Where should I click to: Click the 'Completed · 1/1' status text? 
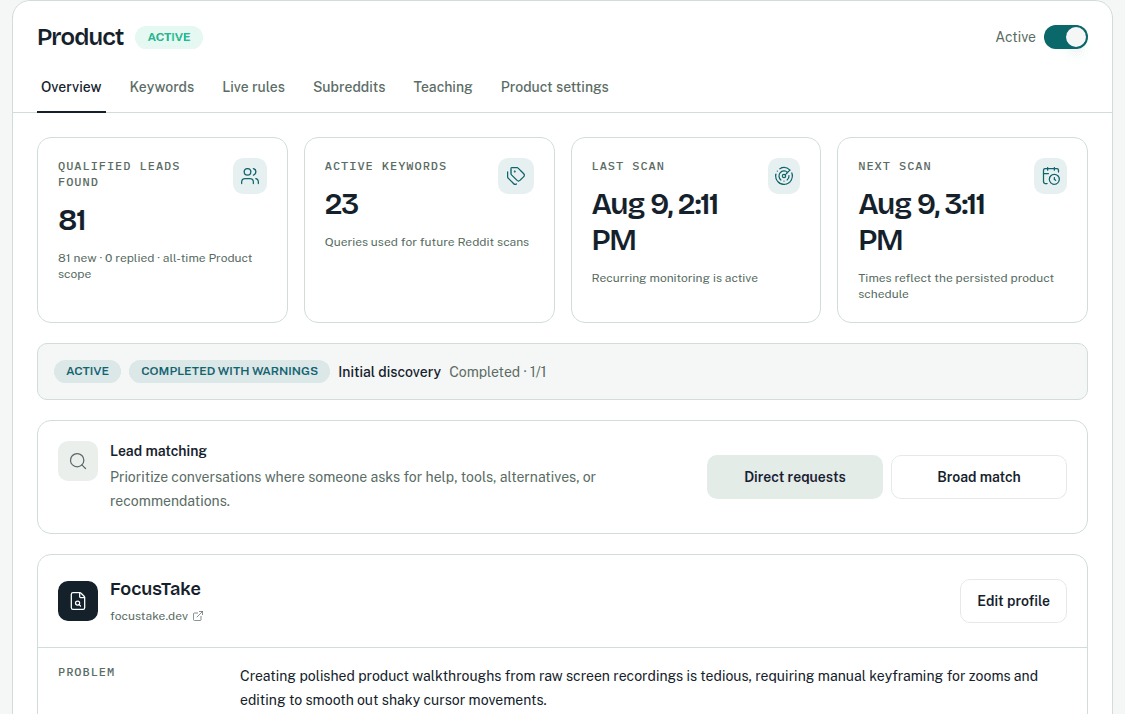coord(497,372)
